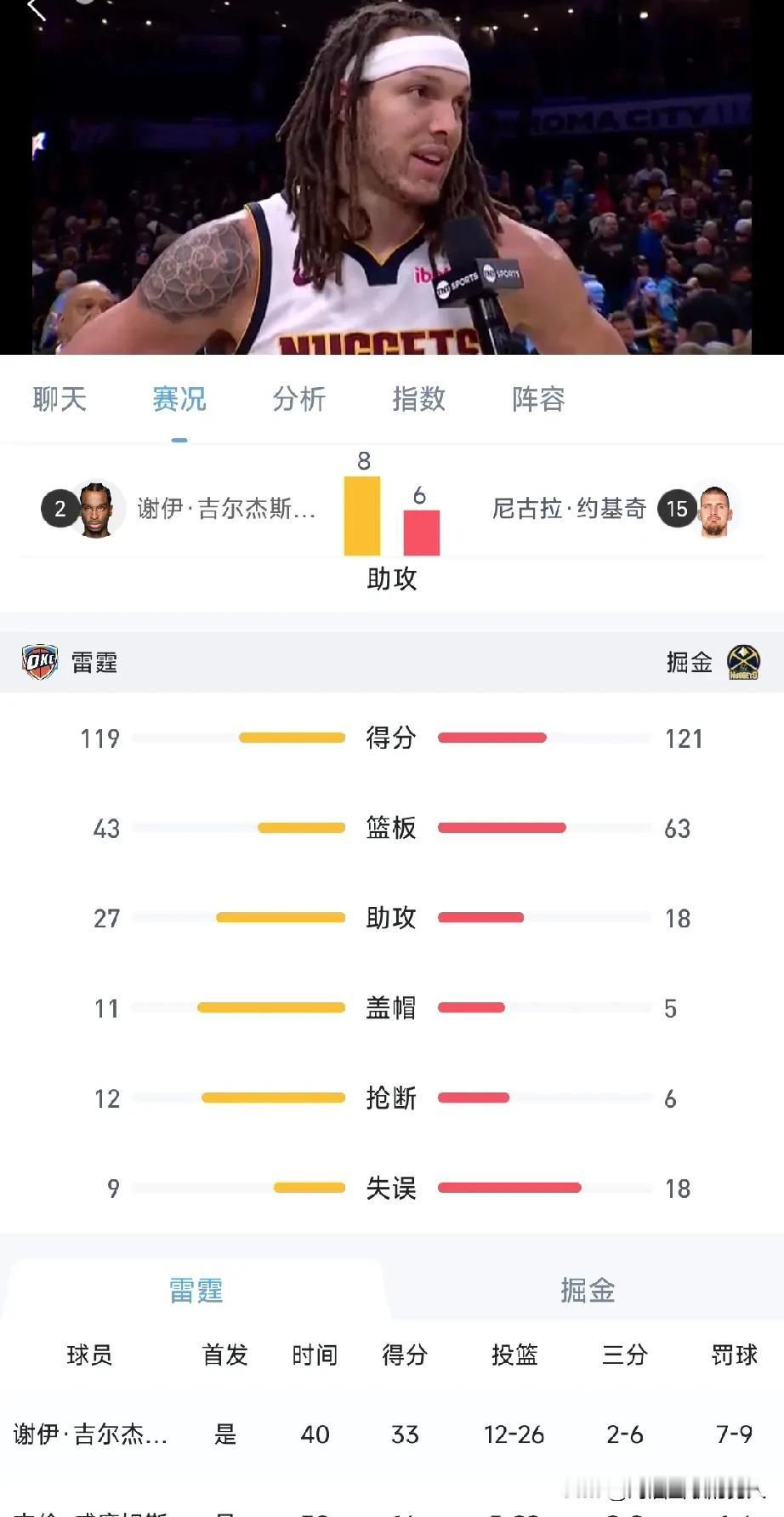
Task: Tap 尼古拉·约基奇 player name
Action: tap(569, 509)
